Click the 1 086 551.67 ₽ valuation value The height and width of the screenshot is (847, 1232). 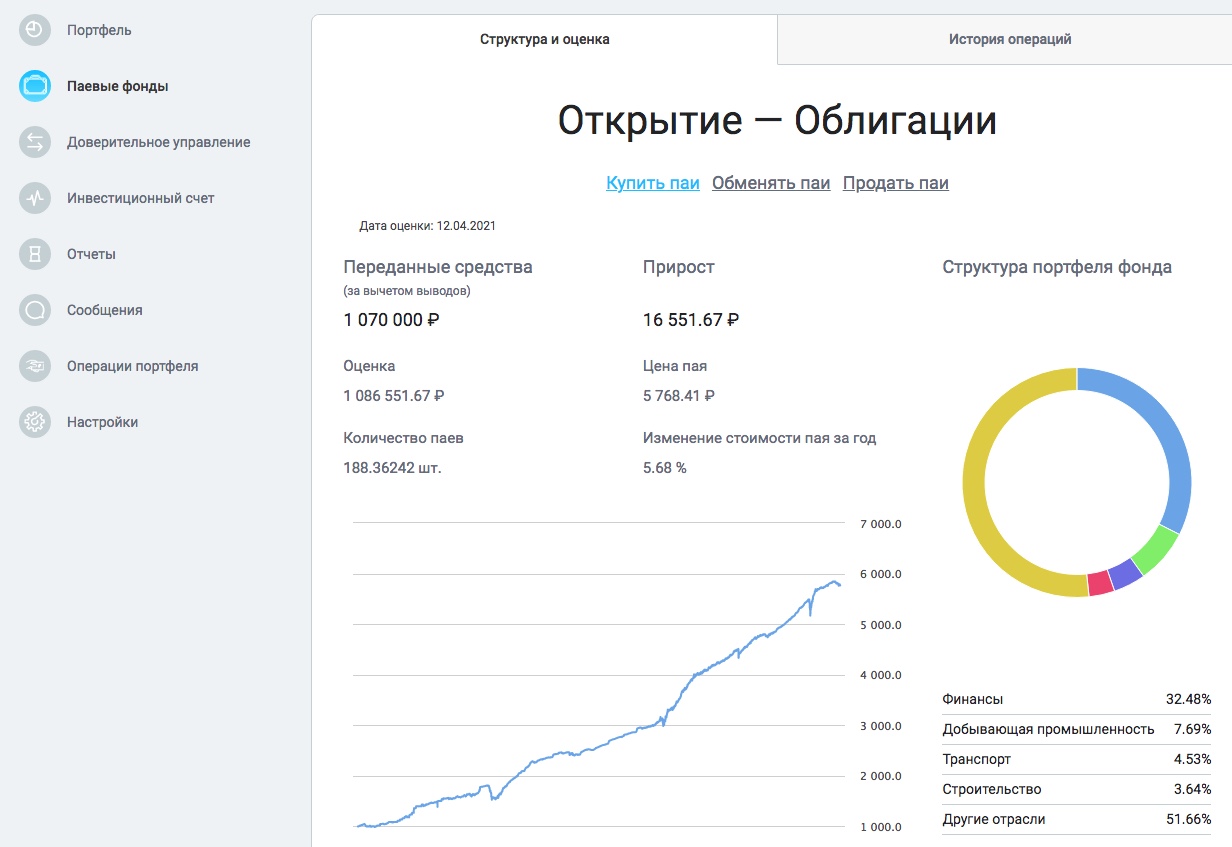point(393,396)
